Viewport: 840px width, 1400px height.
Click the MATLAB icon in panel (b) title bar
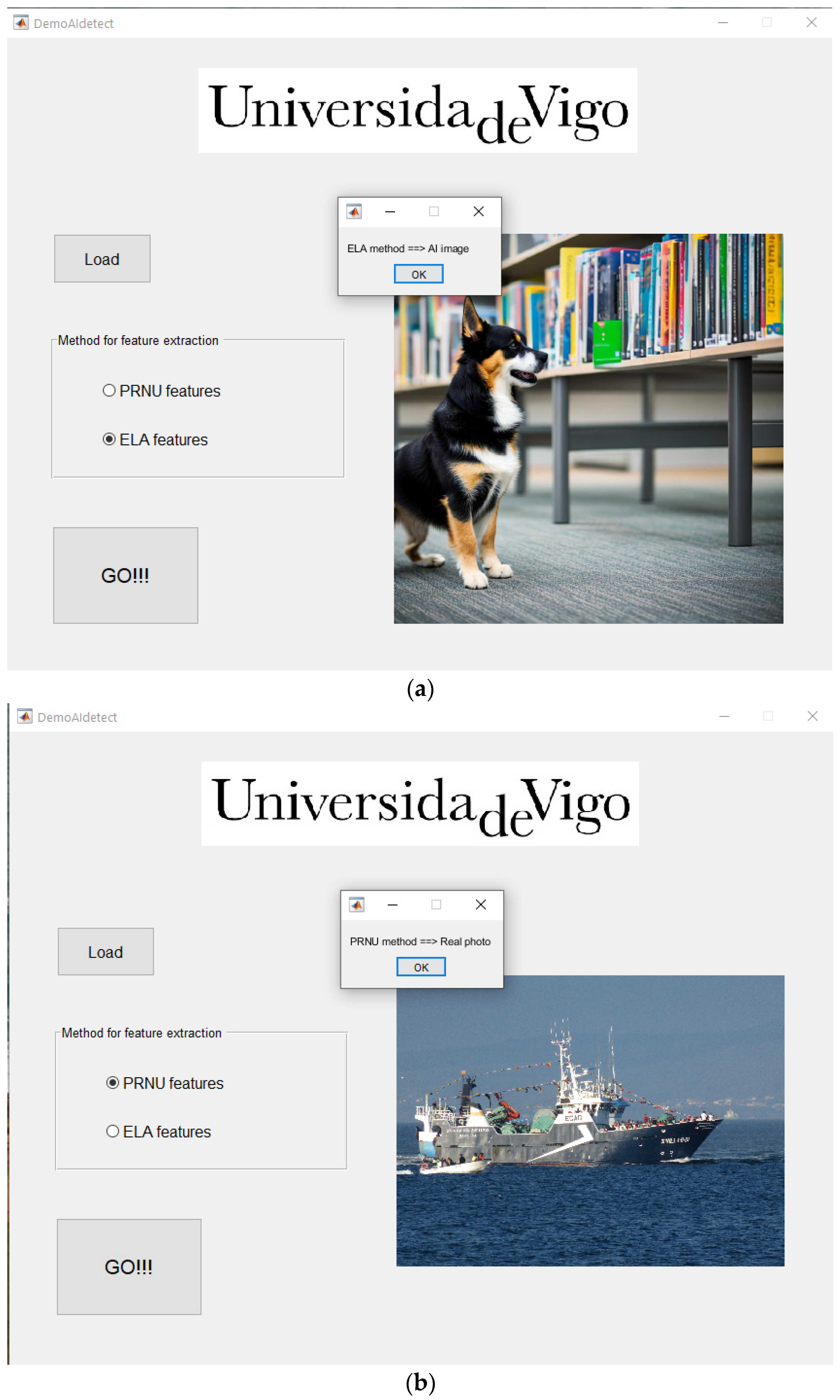point(25,716)
